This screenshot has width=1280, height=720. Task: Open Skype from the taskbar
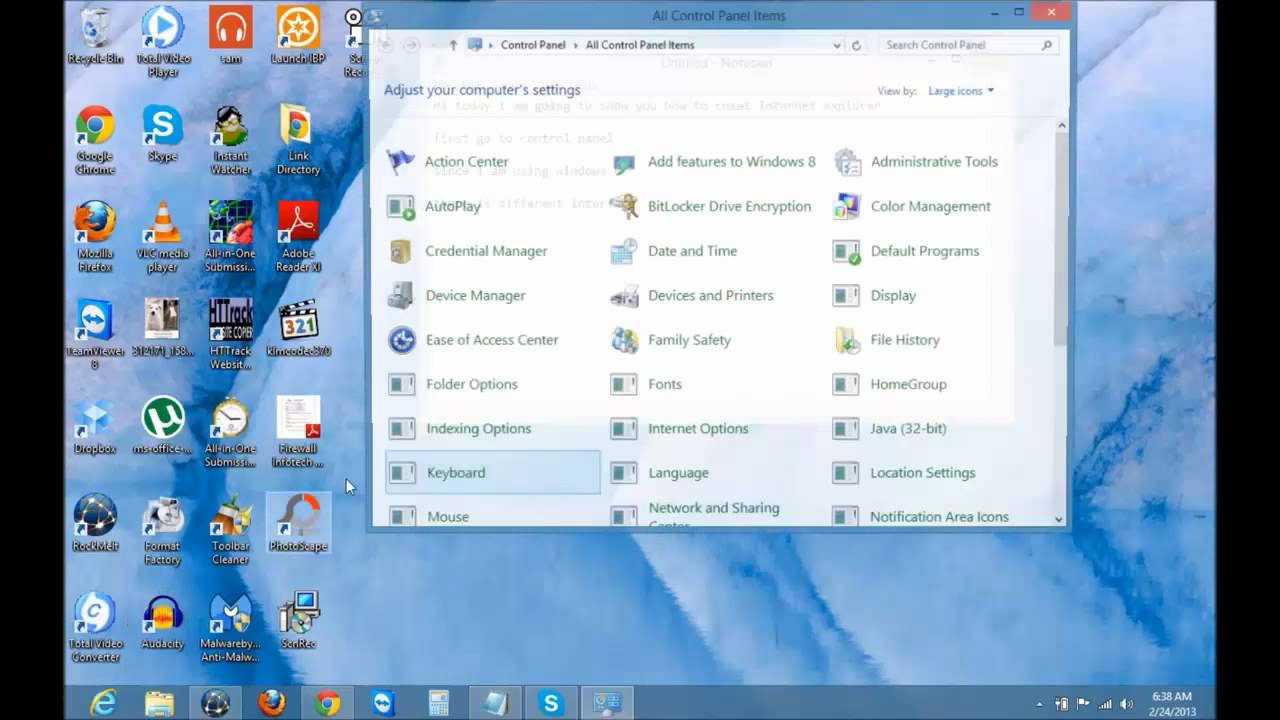click(551, 704)
